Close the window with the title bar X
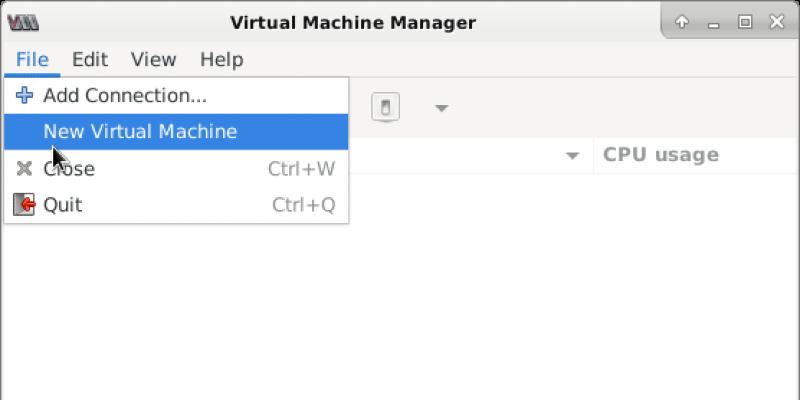This screenshot has height=400, width=800. click(x=776, y=22)
